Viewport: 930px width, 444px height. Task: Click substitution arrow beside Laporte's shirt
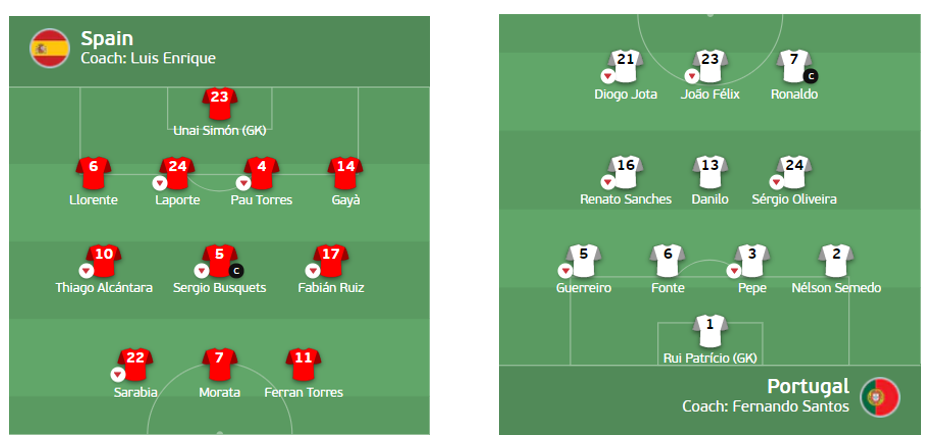[159, 182]
